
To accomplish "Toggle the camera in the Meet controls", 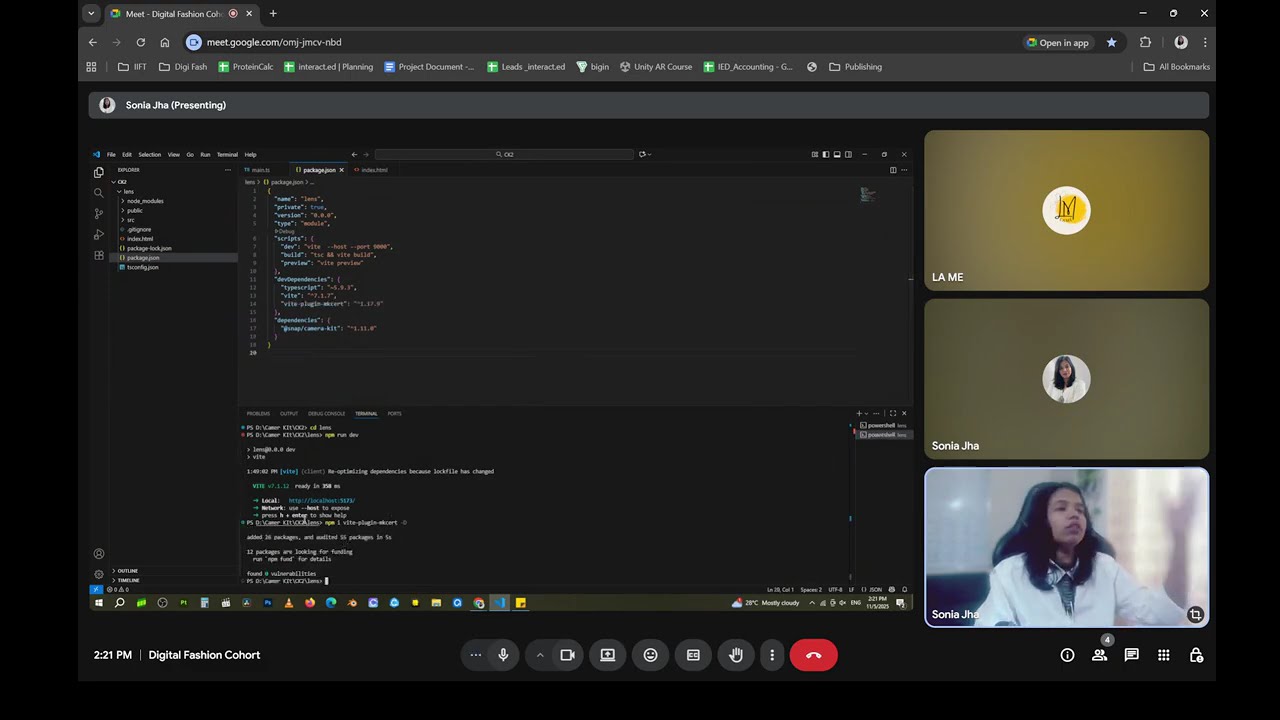I will click(x=567, y=655).
